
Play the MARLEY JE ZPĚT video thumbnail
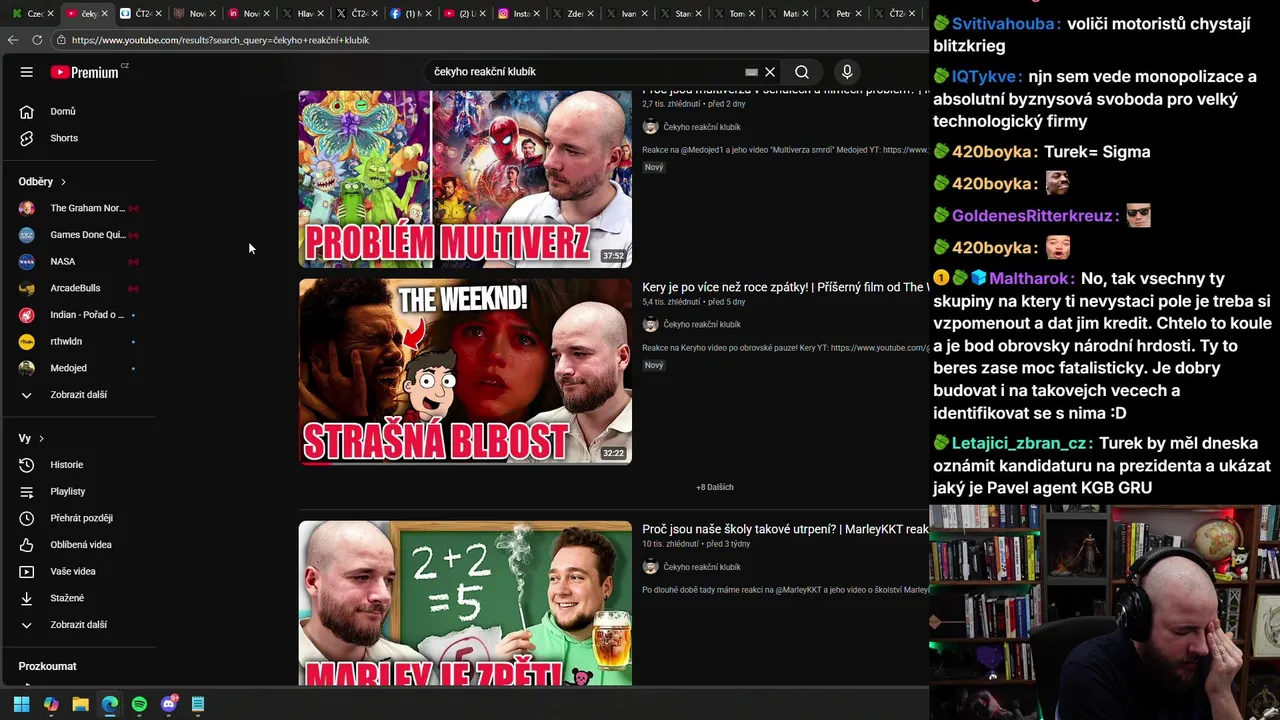(x=465, y=603)
